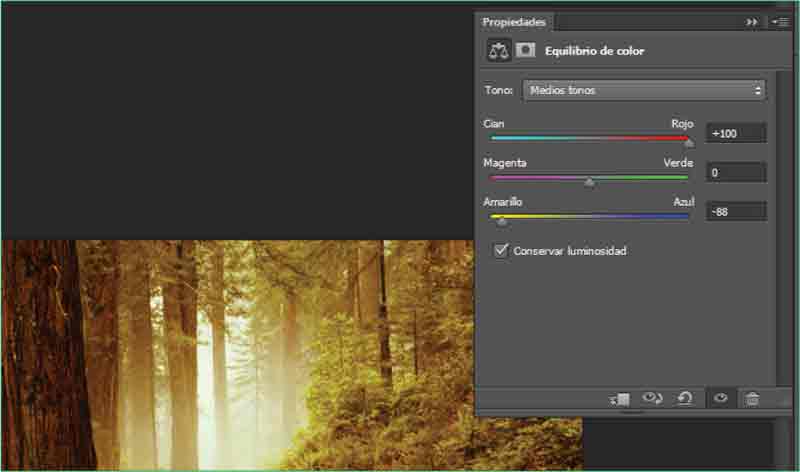Delete the adjustment layer with trash icon
Image resolution: width=800 pixels, height=472 pixels.
coord(752,399)
